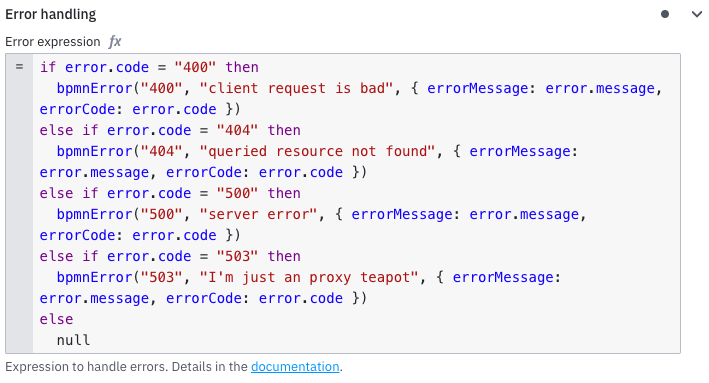This screenshot has width=709, height=383.
Task: Open the documentation link
Action: click(x=295, y=366)
